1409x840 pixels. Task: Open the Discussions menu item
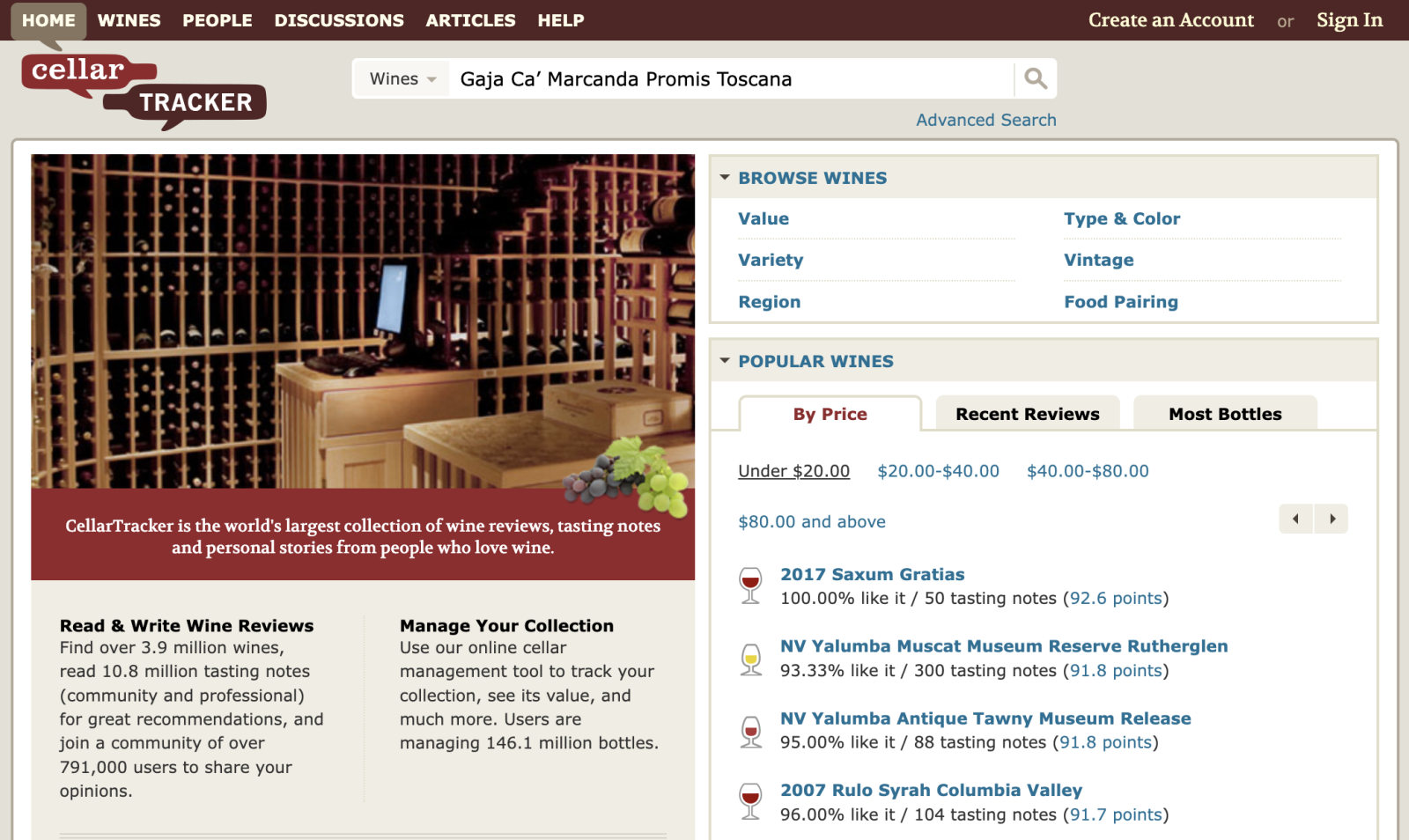pos(339,20)
